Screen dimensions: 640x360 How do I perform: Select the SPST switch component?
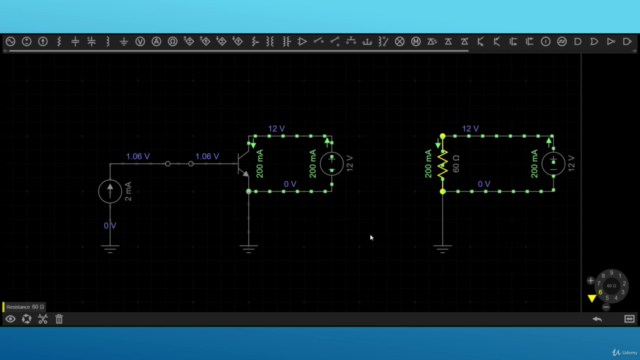(x=318, y=42)
